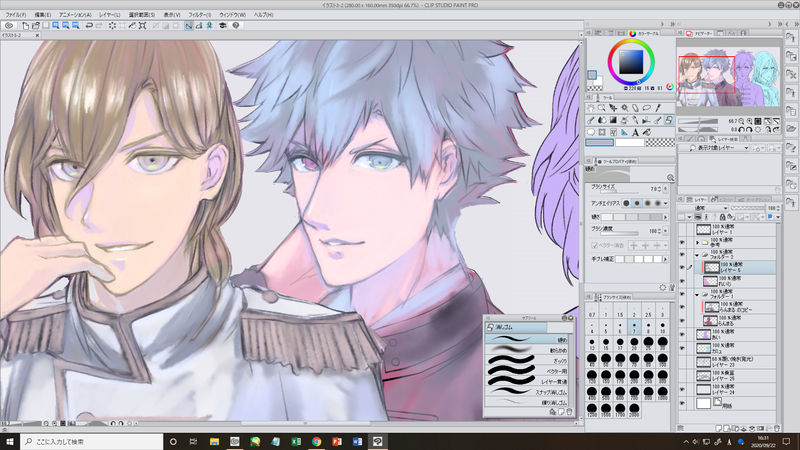Toggle visibility of 参考 folder

coord(682,242)
